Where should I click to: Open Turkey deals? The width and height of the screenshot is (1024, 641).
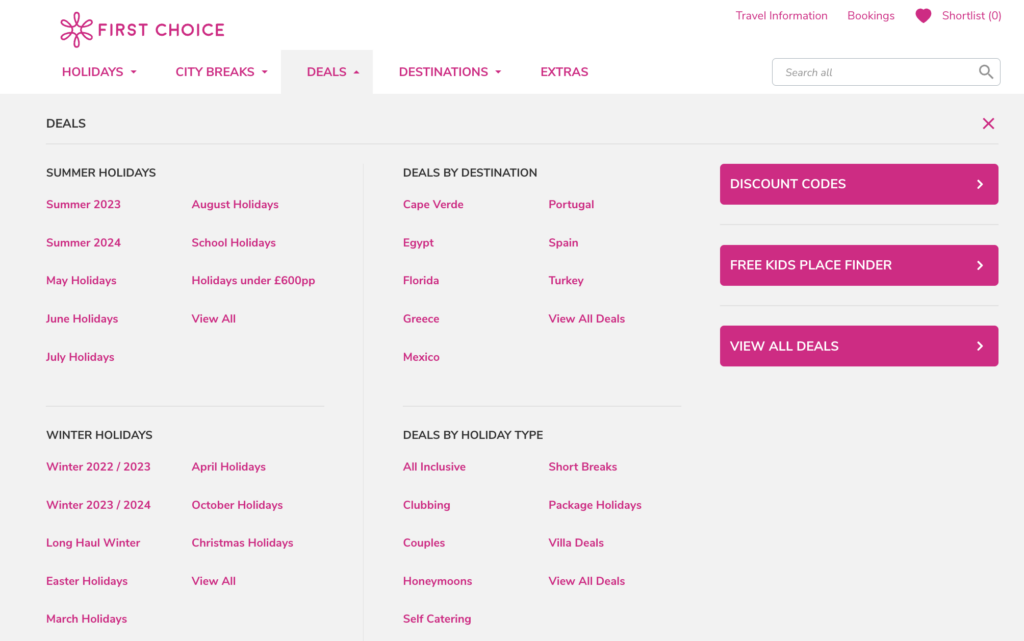pos(566,281)
